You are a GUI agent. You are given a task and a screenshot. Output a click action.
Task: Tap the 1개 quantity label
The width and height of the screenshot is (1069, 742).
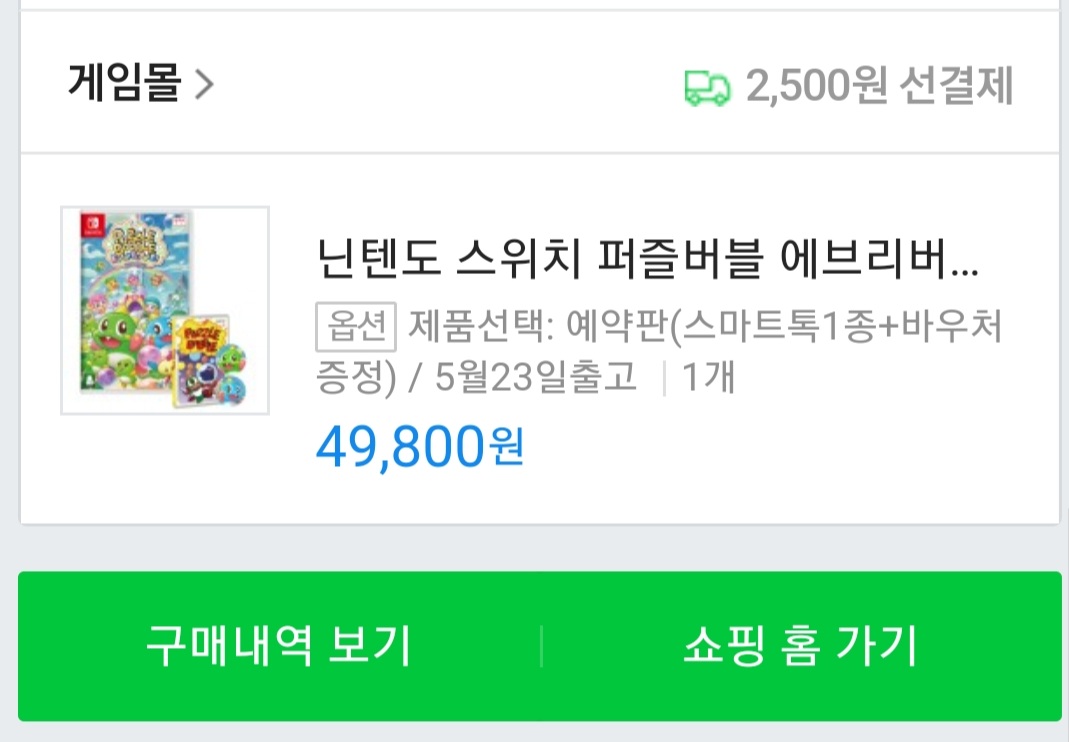[708, 376]
